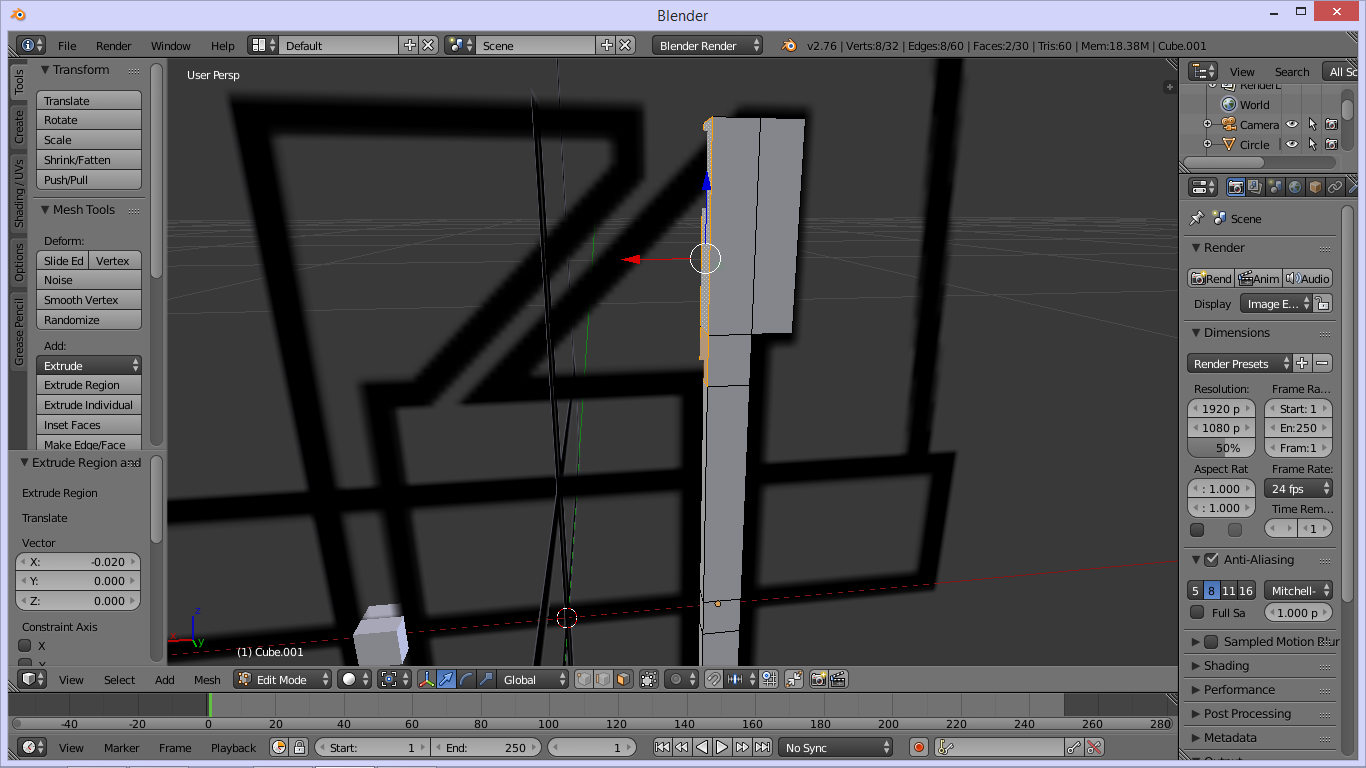Viewport: 1366px width, 768px height.
Task: Open the No Sync dropdown
Action: 836,747
